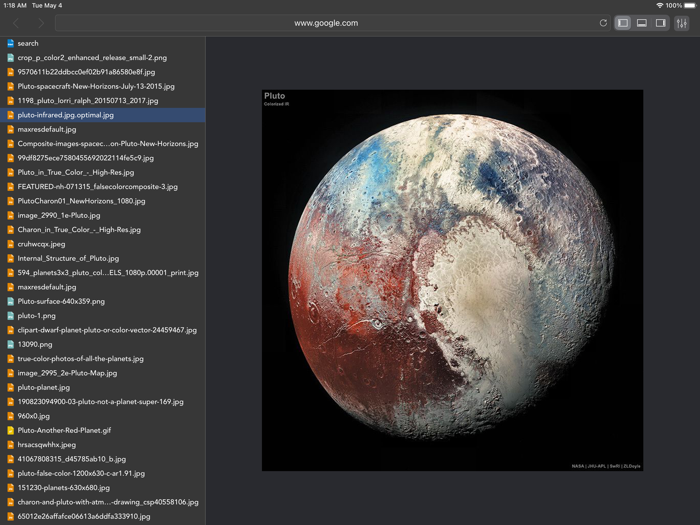Toggle the right sidebar panel

point(661,23)
